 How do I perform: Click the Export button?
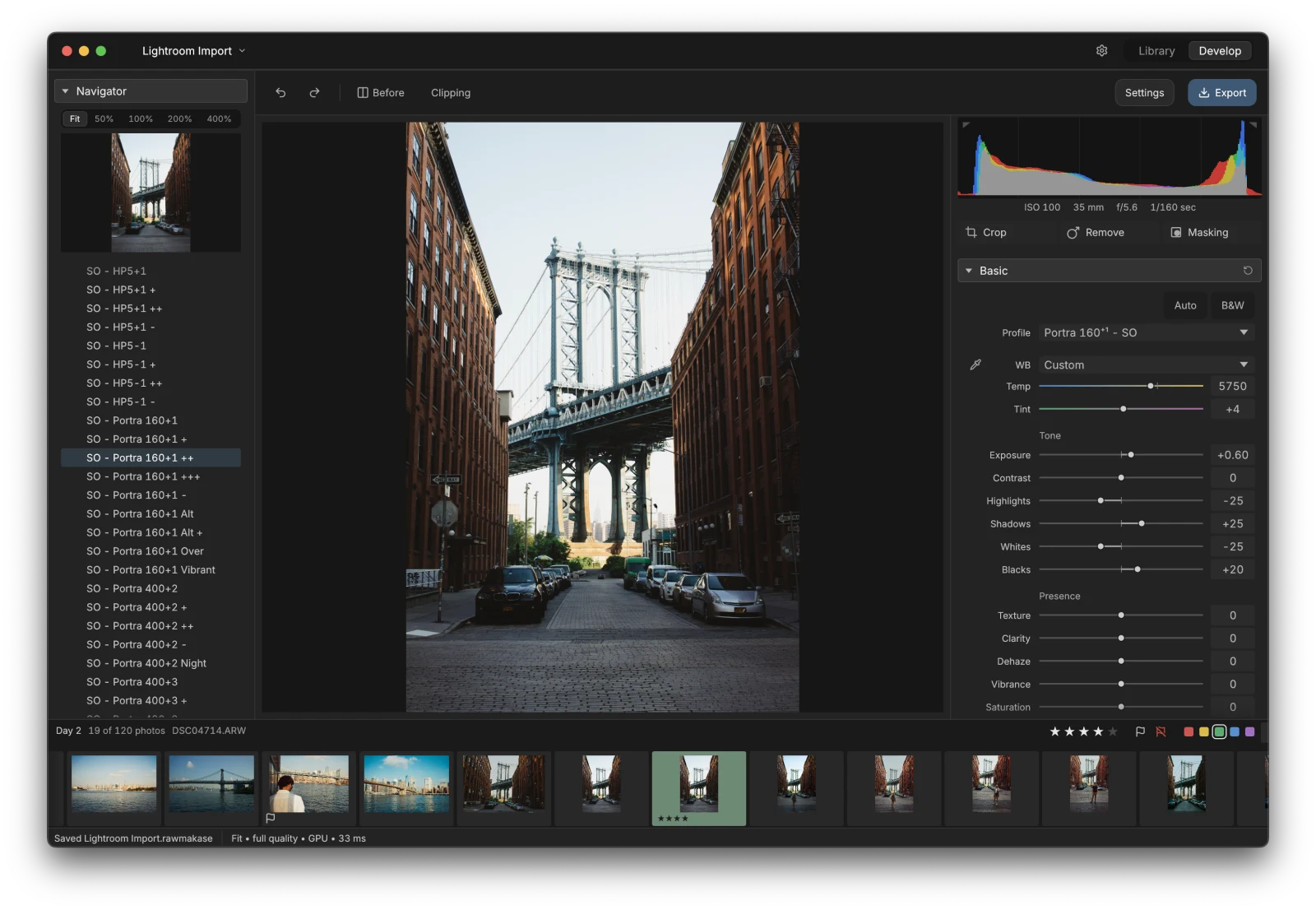point(1222,93)
